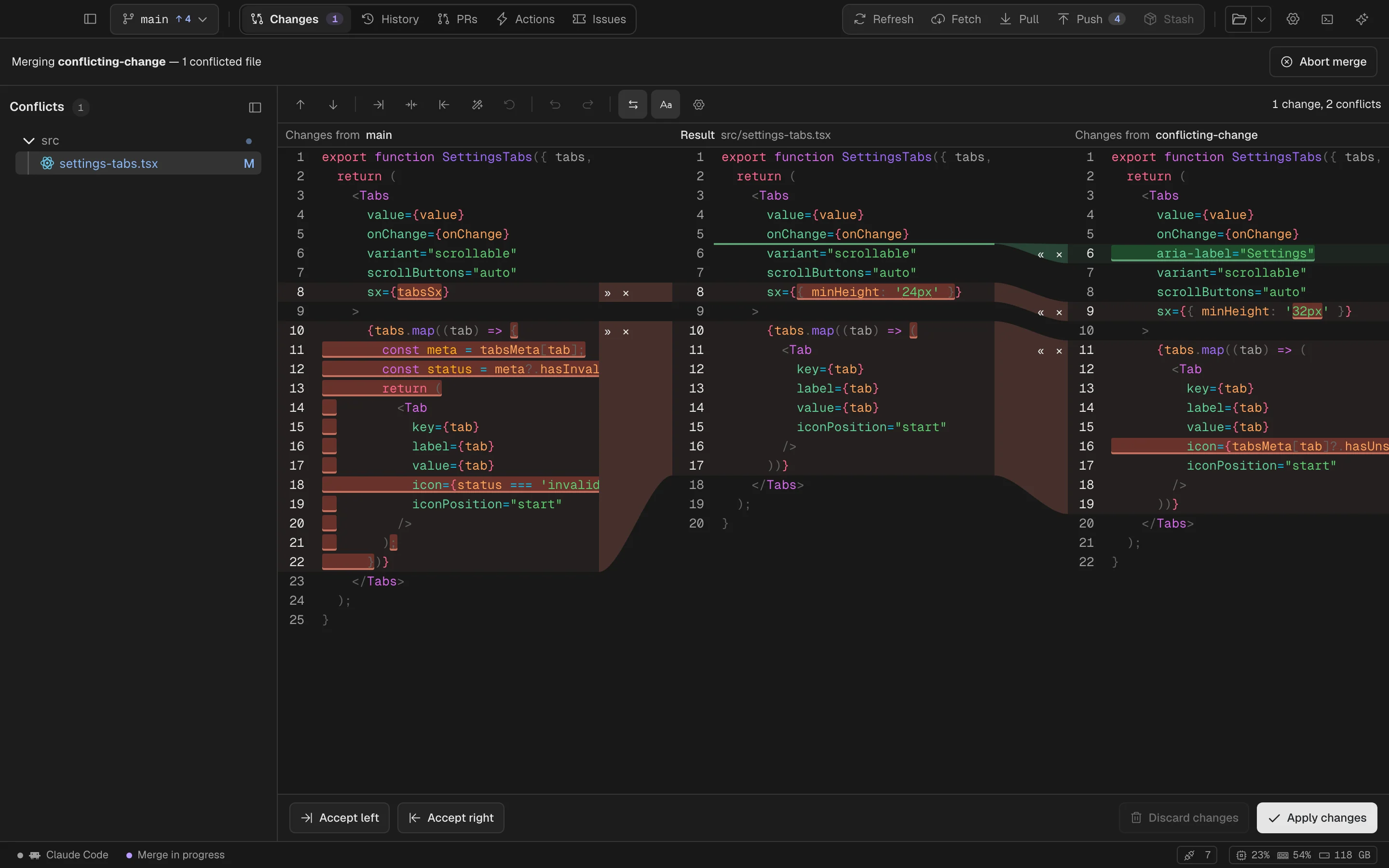Open the Actions tab
1389x868 pixels.
(525, 19)
